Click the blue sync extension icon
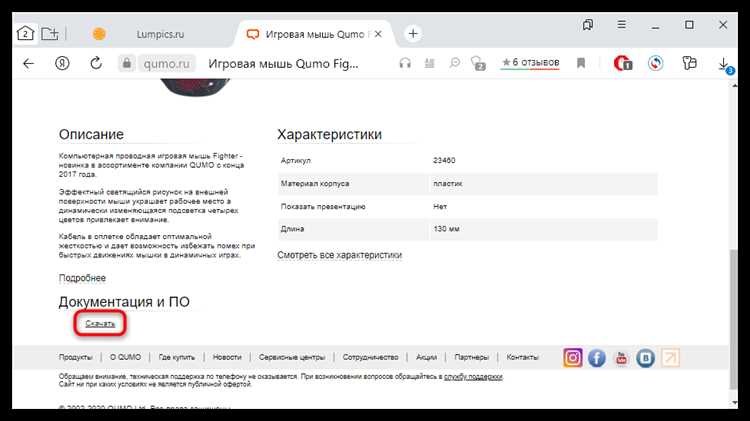Image resolution: width=750 pixels, height=421 pixels. pos(656,63)
